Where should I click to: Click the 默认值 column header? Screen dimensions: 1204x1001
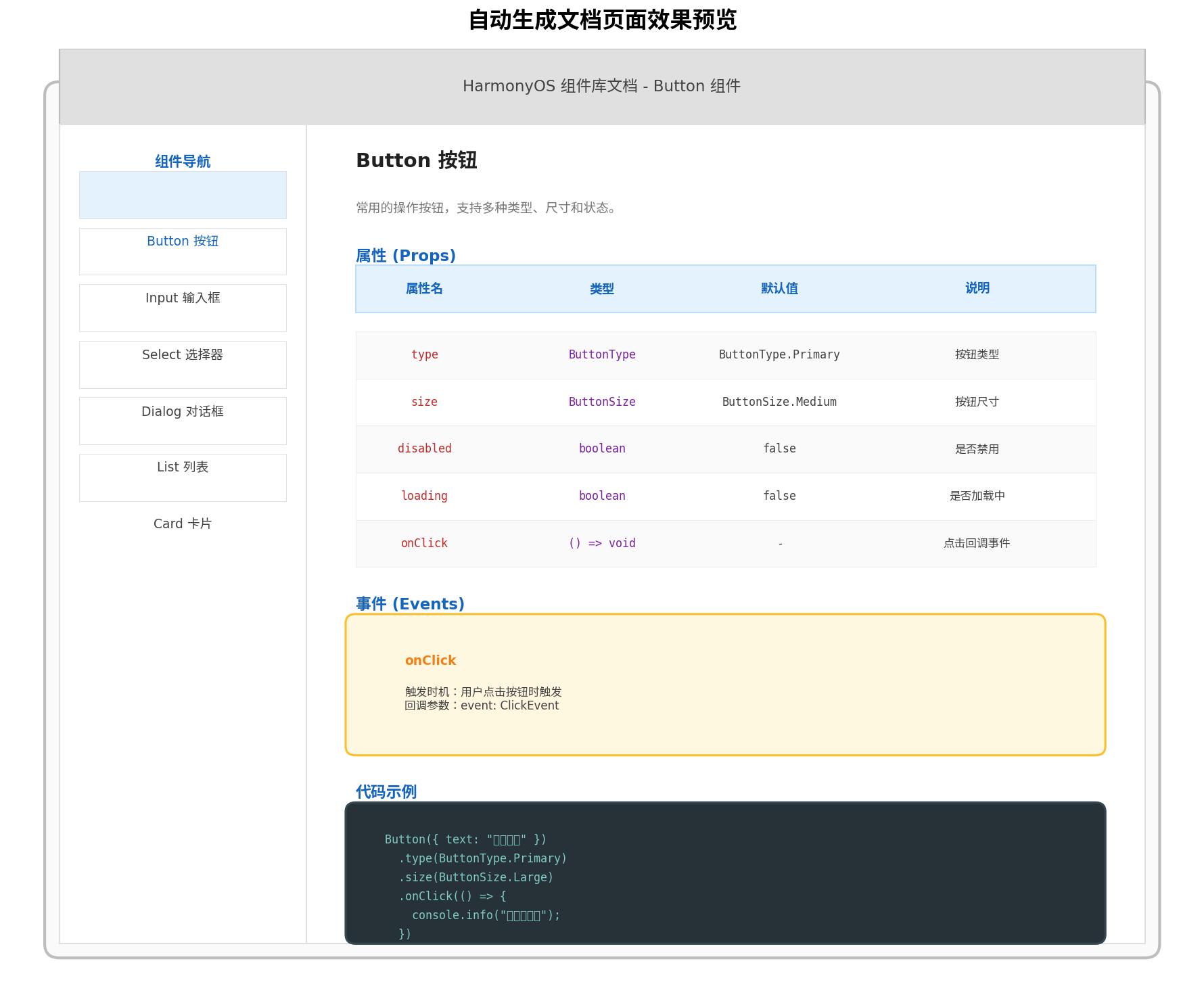point(779,289)
